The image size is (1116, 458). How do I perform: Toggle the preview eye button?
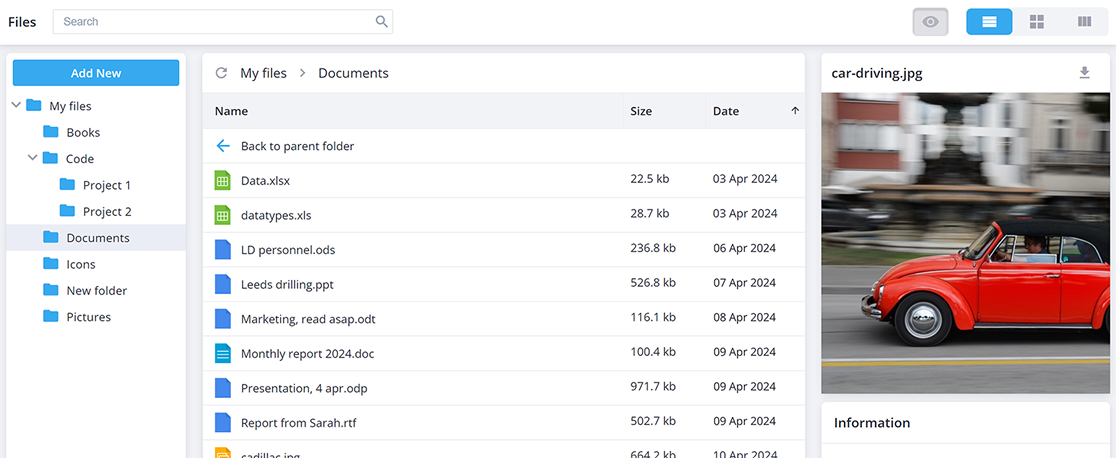(930, 22)
